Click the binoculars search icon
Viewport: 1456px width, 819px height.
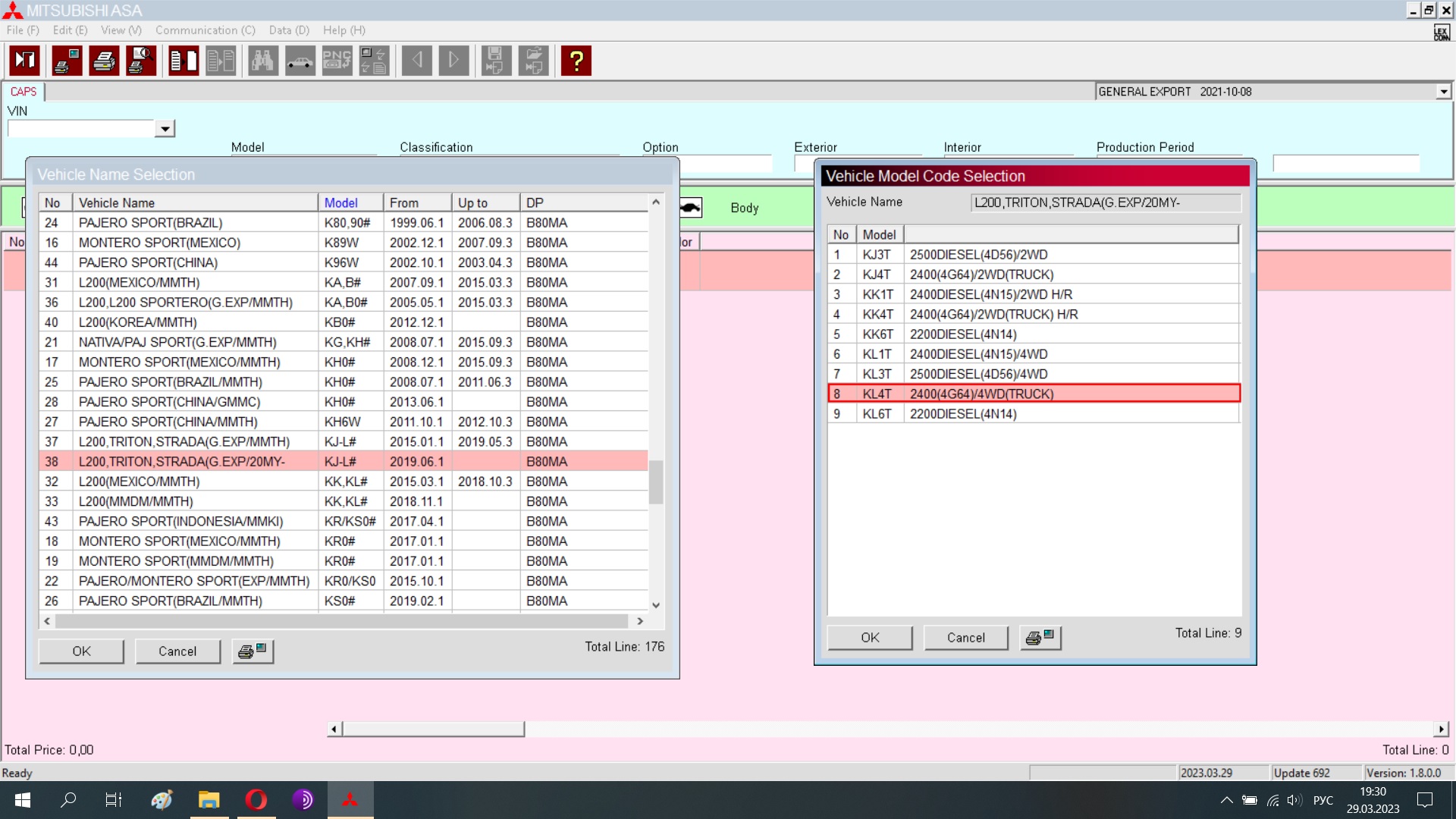(262, 61)
